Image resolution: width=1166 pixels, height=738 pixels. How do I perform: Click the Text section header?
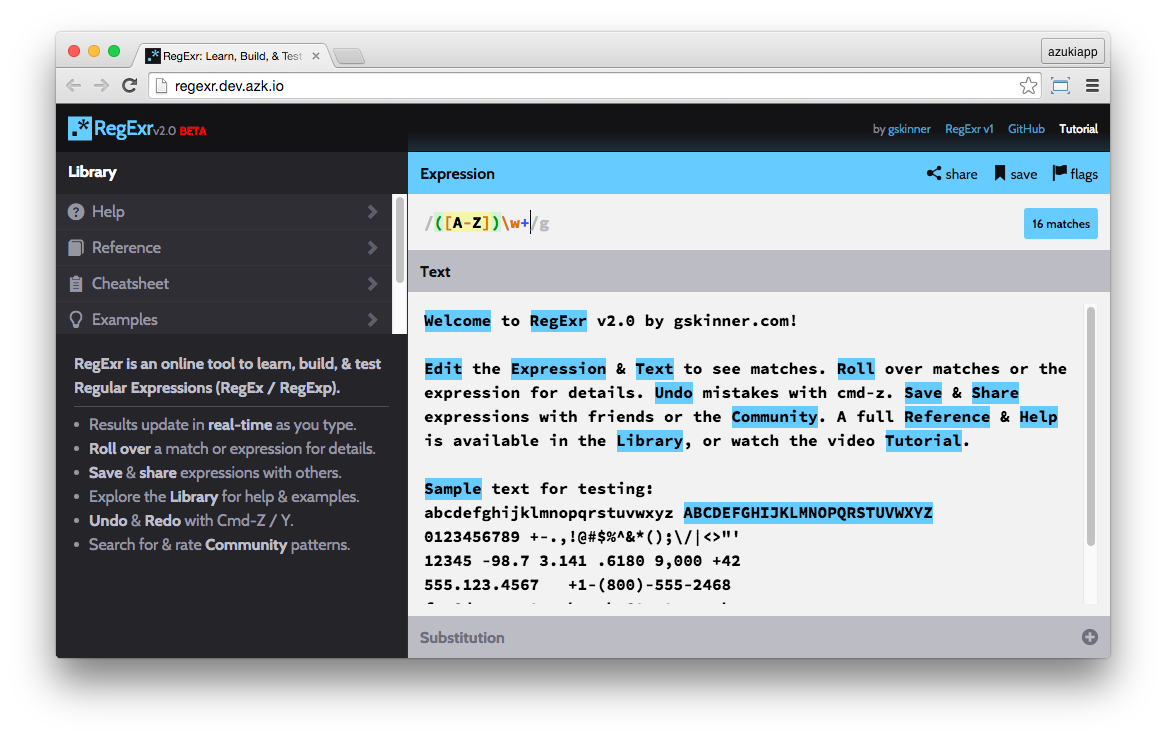tap(758, 272)
